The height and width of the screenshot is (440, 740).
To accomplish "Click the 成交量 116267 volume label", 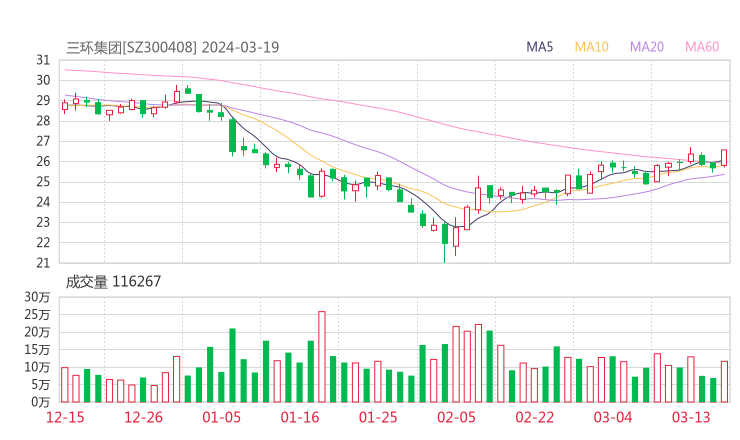I will click(113, 282).
